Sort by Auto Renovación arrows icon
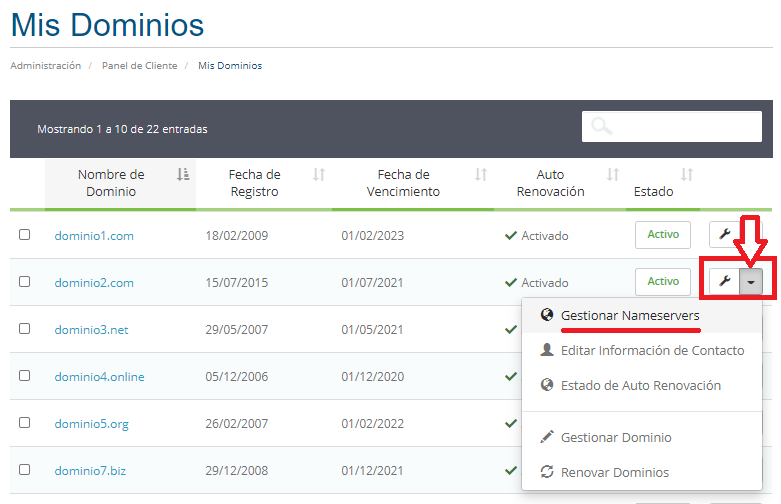 [x=613, y=174]
